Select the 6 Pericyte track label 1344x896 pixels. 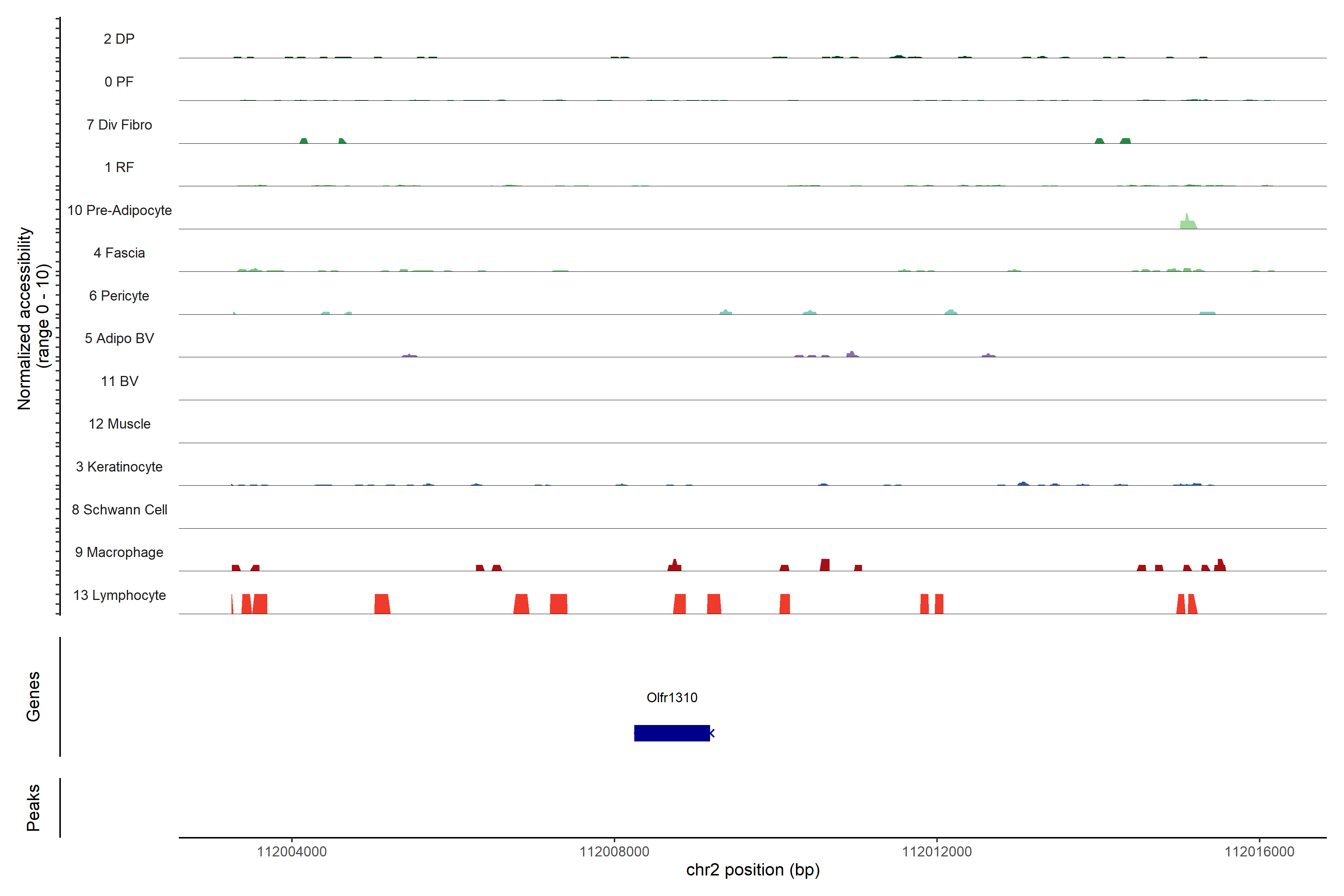(x=119, y=295)
